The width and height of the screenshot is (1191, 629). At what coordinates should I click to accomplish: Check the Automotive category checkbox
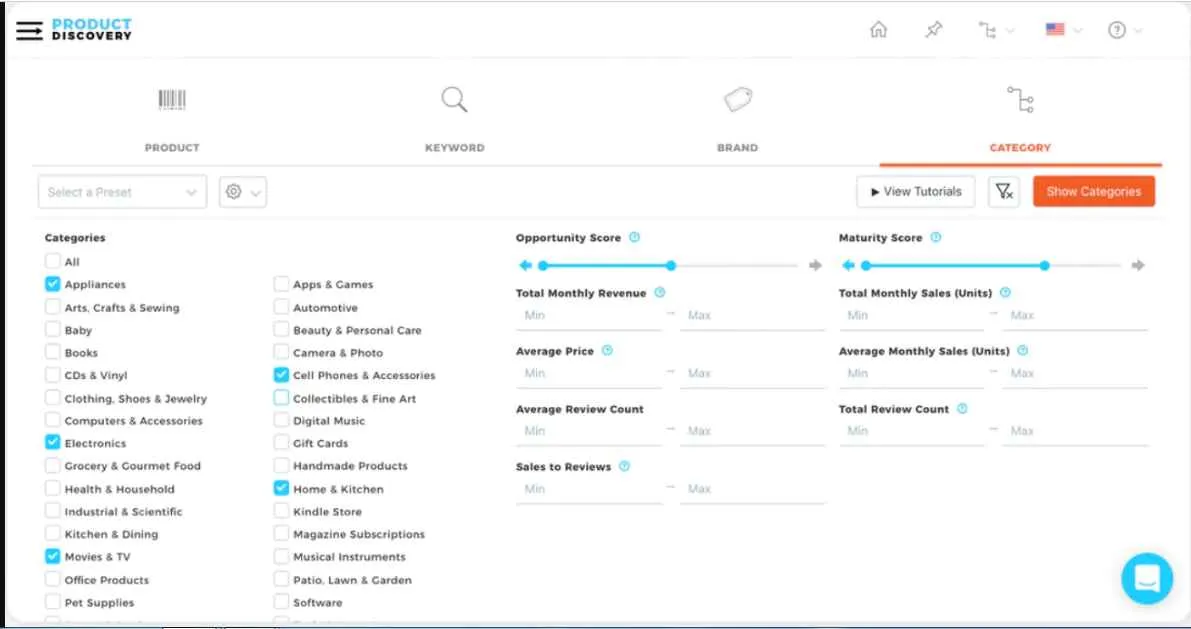pyautogui.click(x=281, y=307)
